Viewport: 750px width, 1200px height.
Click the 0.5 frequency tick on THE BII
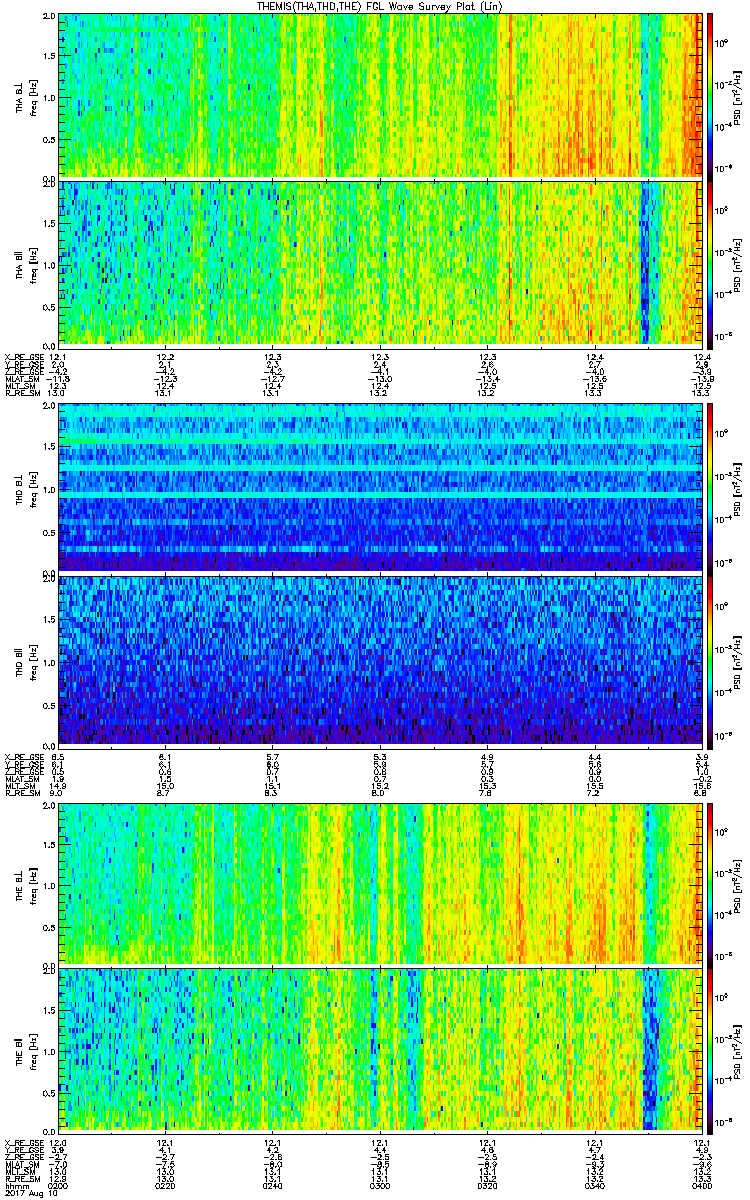tap(49, 1091)
